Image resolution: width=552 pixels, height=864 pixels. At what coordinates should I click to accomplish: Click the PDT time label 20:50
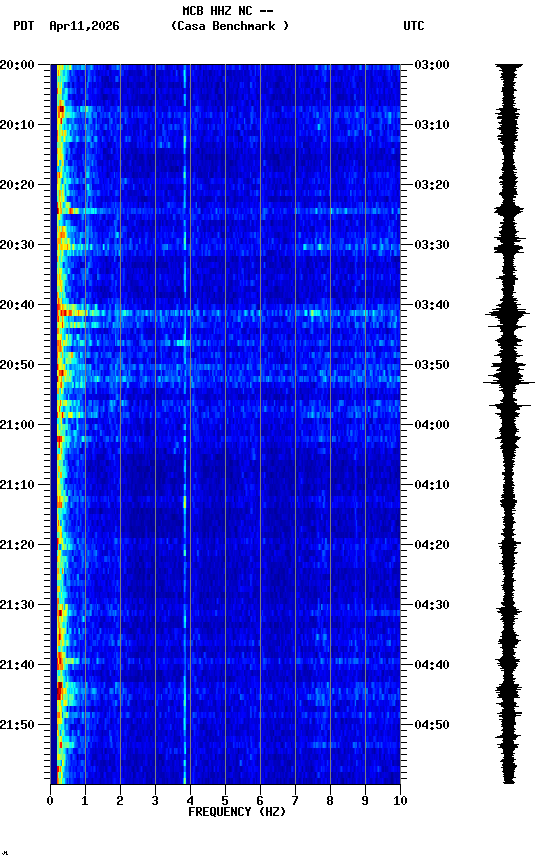pyautogui.click(x=17, y=365)
